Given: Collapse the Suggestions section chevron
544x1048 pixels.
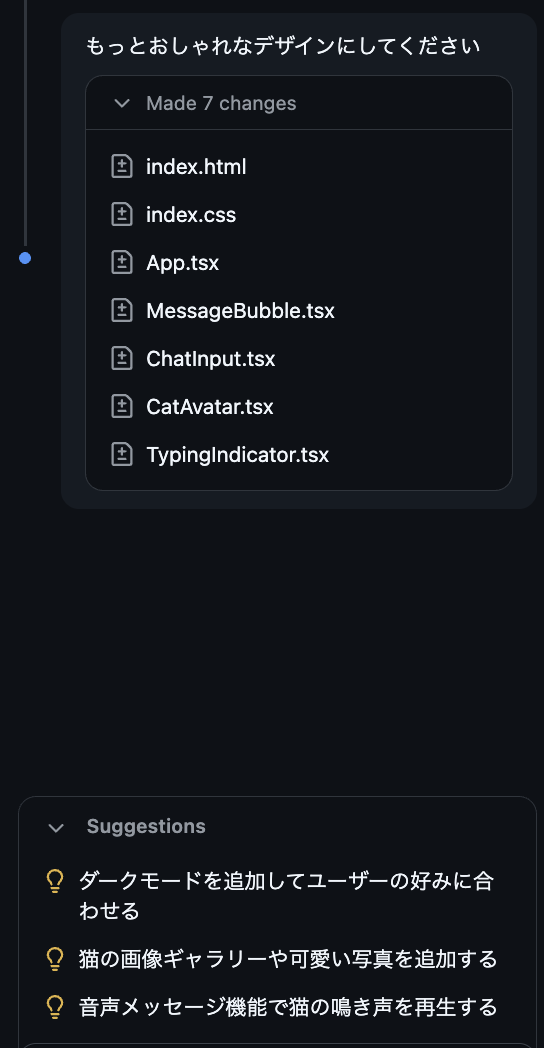Looking at the screenshot, I should [56, 828].
